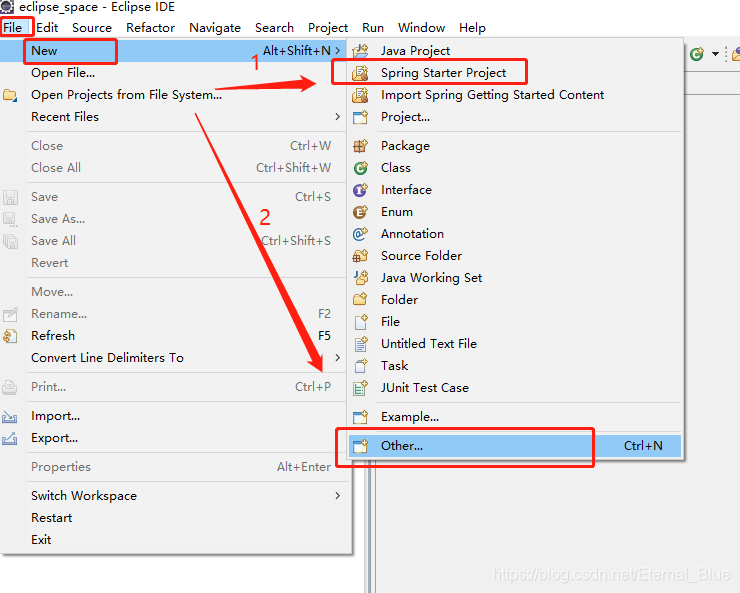Open the Window menu
Screen dimensions: 740x593
click(421, 28)
